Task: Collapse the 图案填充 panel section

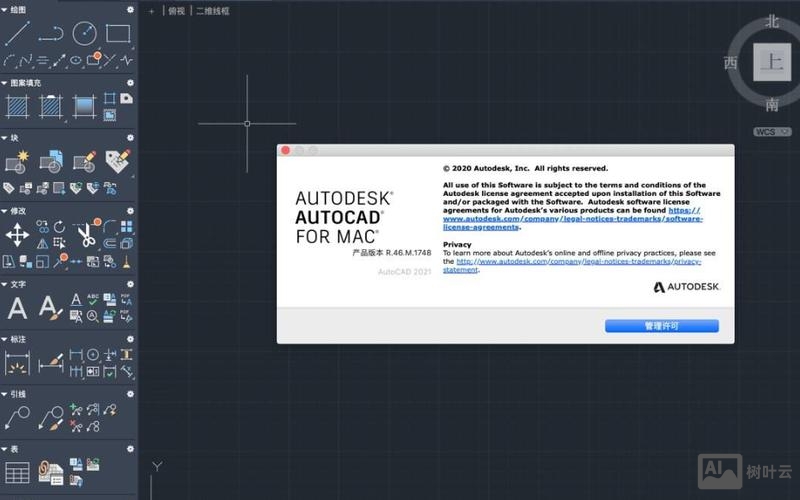Action: click(5, 83)
